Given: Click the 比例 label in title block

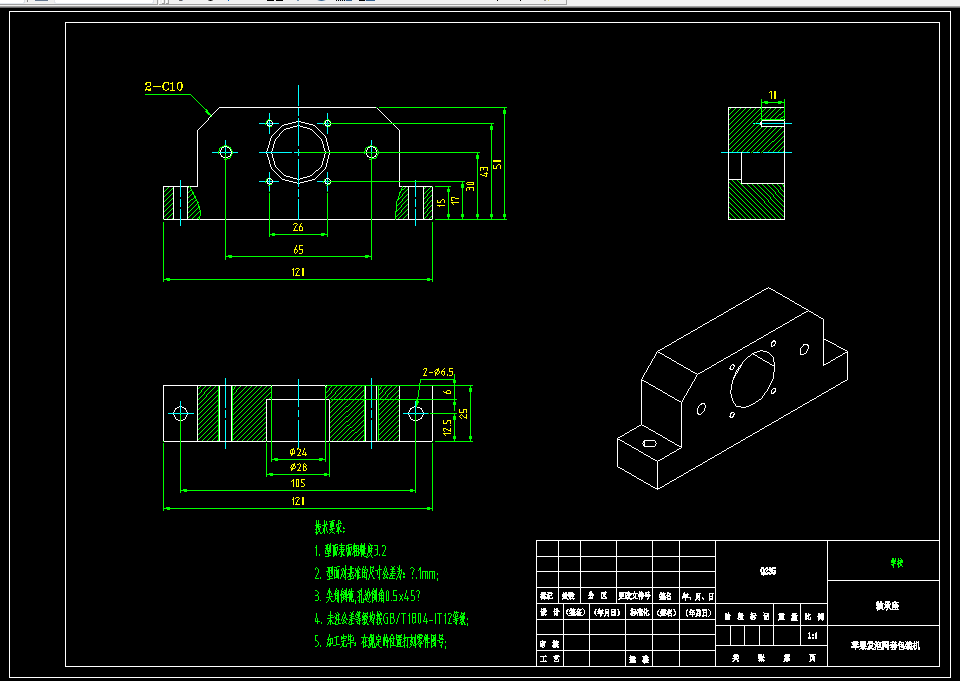Looking at the screenshot, I should point(816,617).
